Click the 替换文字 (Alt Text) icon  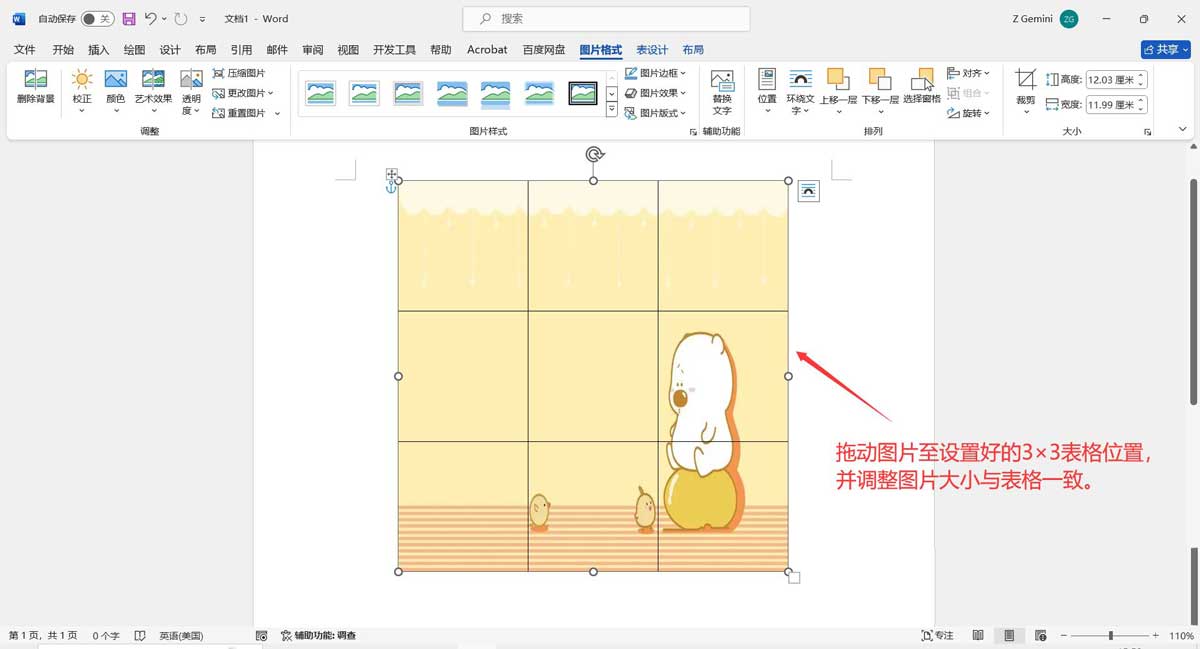coord(722,90)
